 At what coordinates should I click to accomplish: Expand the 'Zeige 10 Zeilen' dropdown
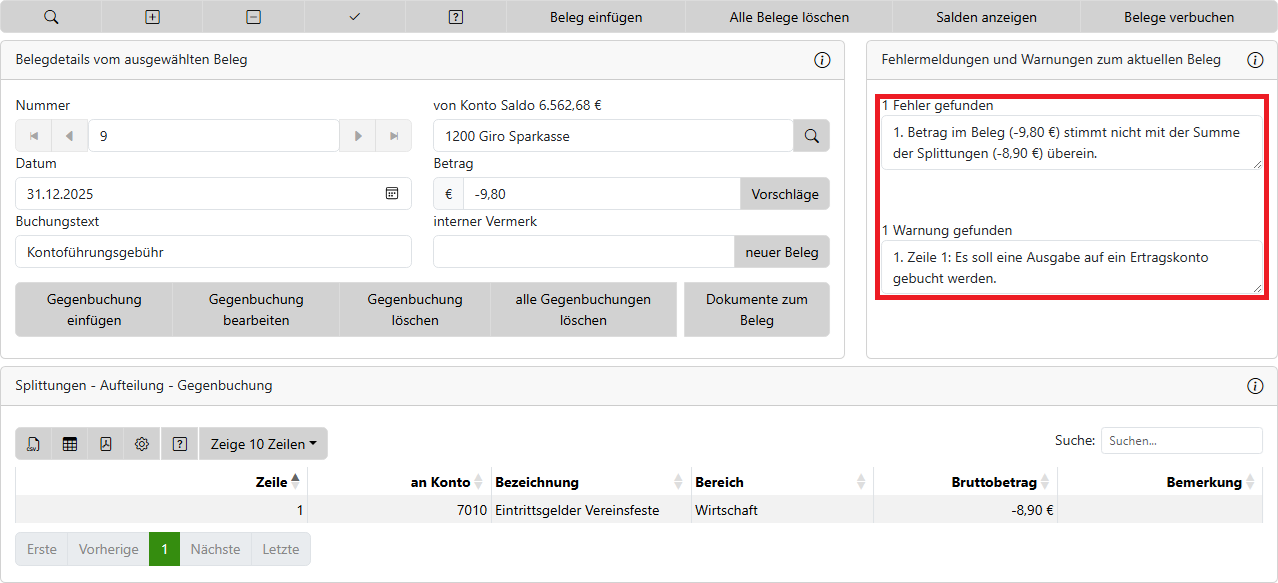coord(263,444)
